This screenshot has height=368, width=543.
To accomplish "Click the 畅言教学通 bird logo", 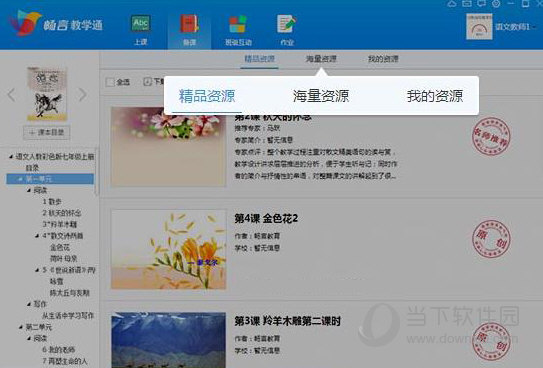I will (25, 23).
